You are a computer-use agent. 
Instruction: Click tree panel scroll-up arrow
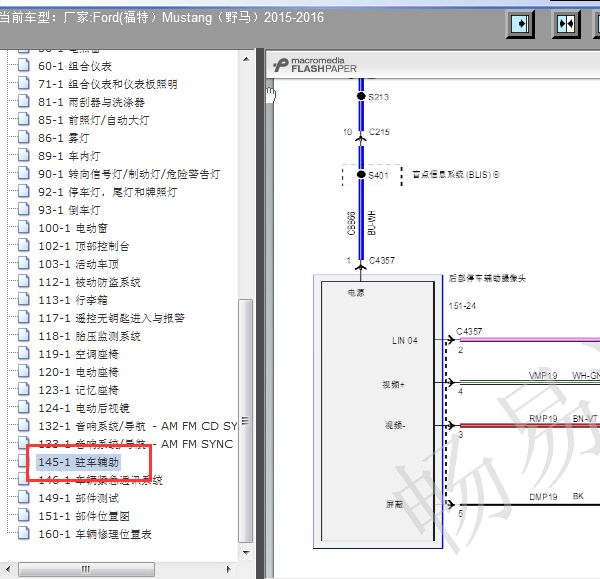tap(246, 59)
